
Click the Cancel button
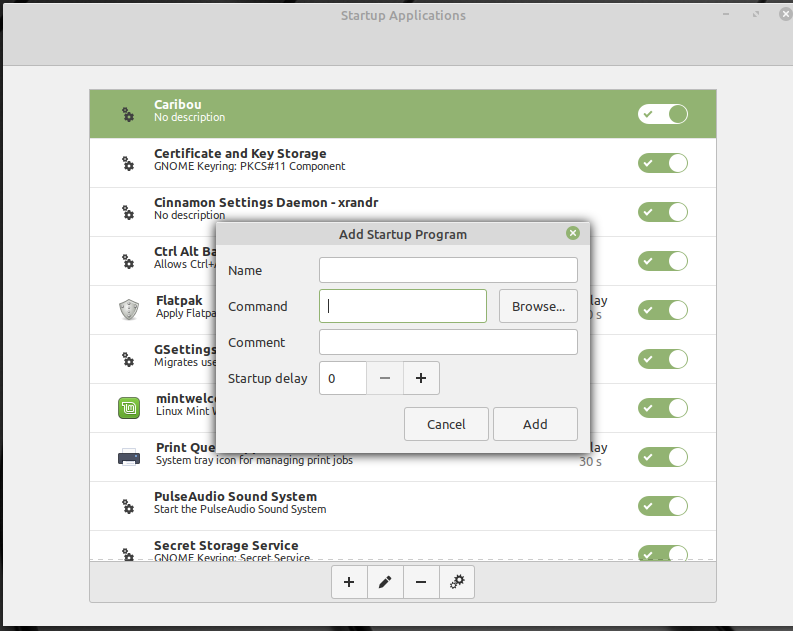point(446,424)
